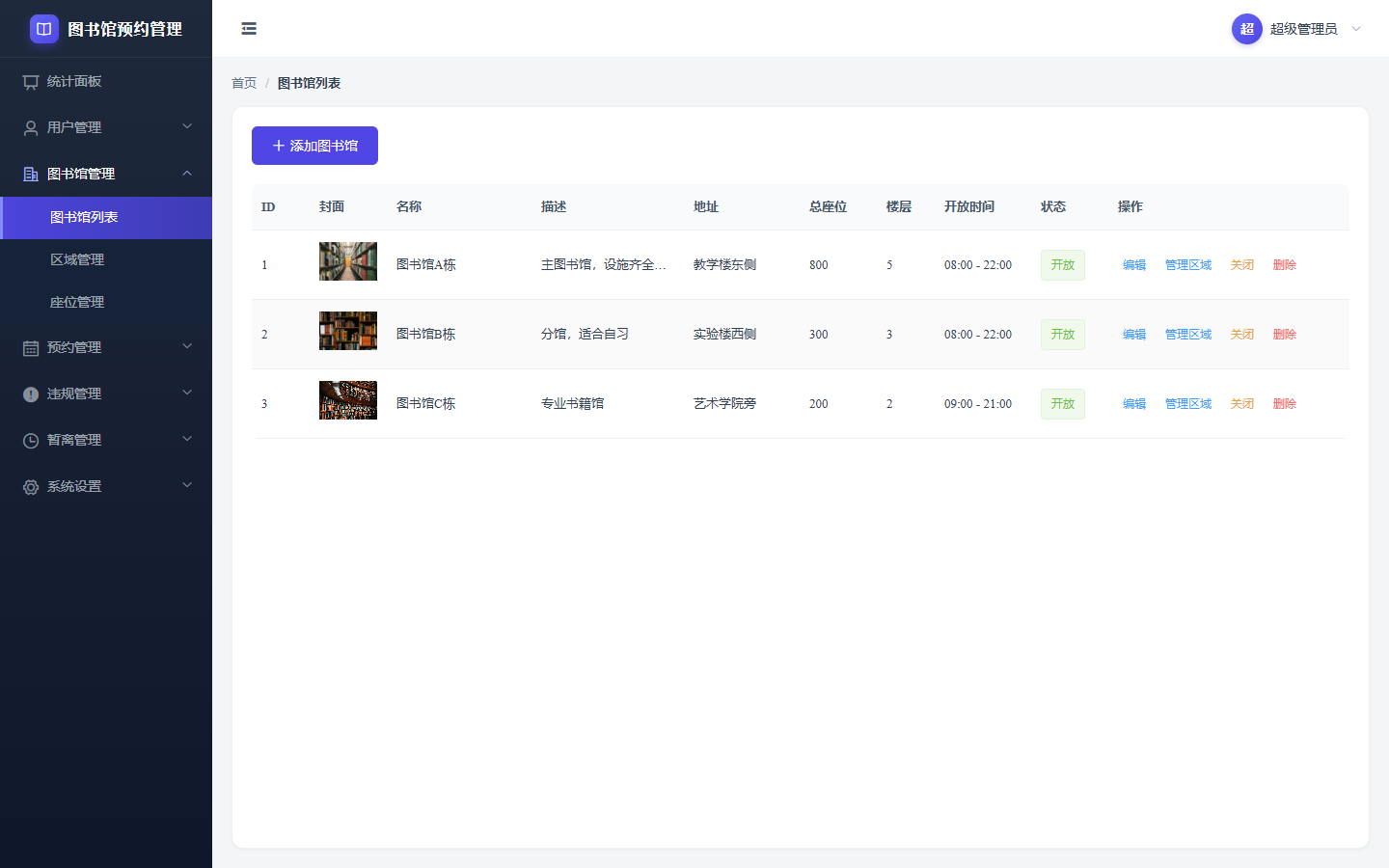This screenshot has width=1389, height=868.
Task: Open cover thumbnail of 图书馆B栋
Action: coord(348,331)
